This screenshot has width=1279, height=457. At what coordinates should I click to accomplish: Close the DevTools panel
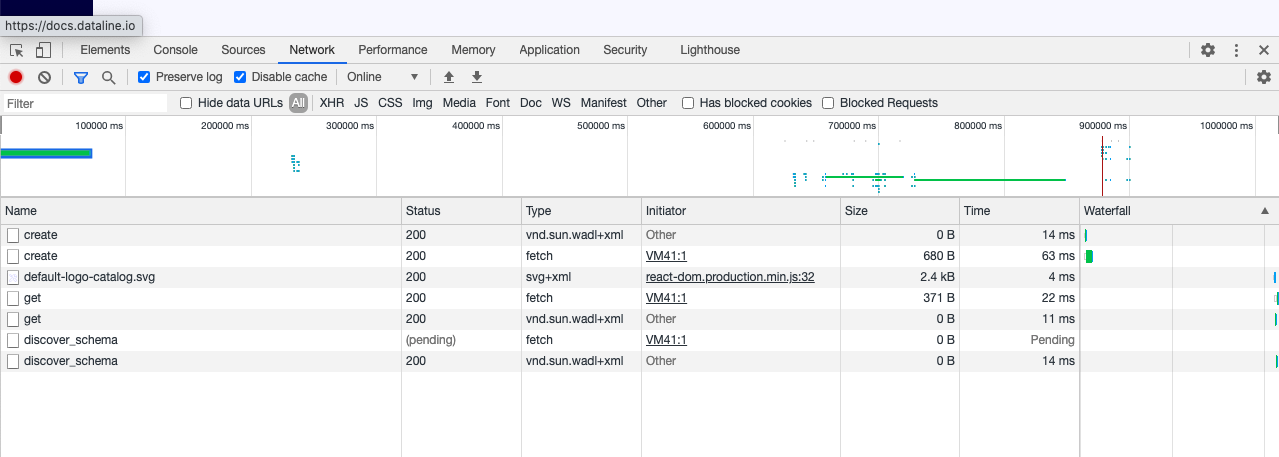1264,50
